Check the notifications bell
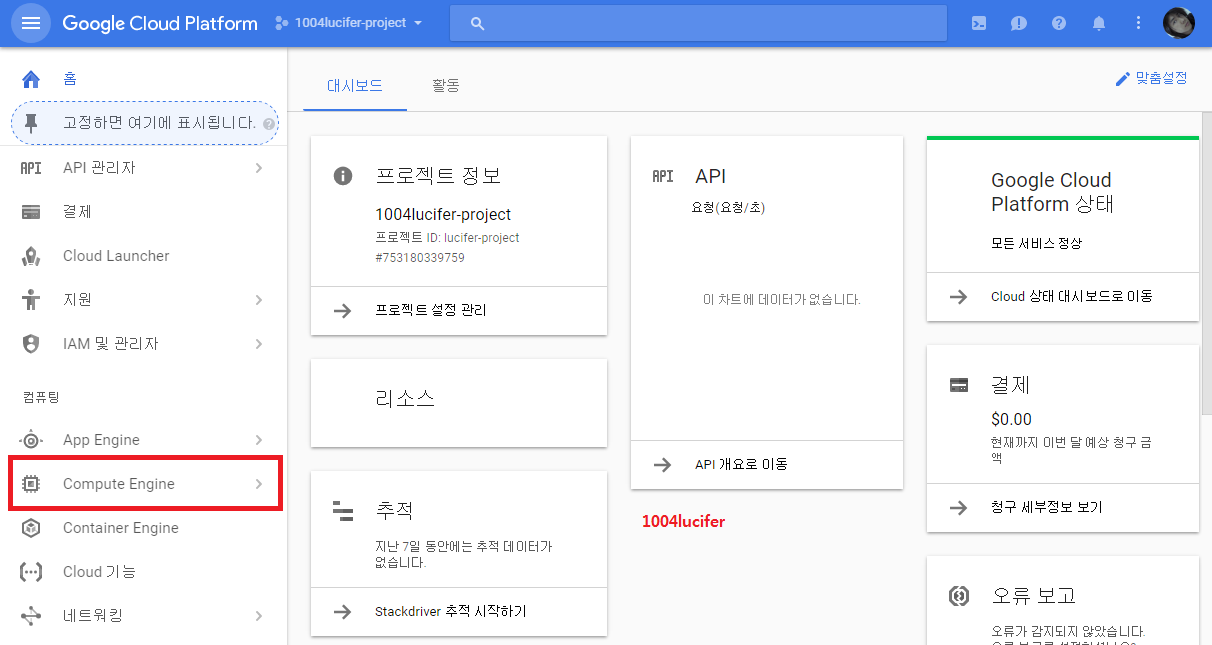Image resolution: width=1212 pixels, height=645 pixels. 1098,22
